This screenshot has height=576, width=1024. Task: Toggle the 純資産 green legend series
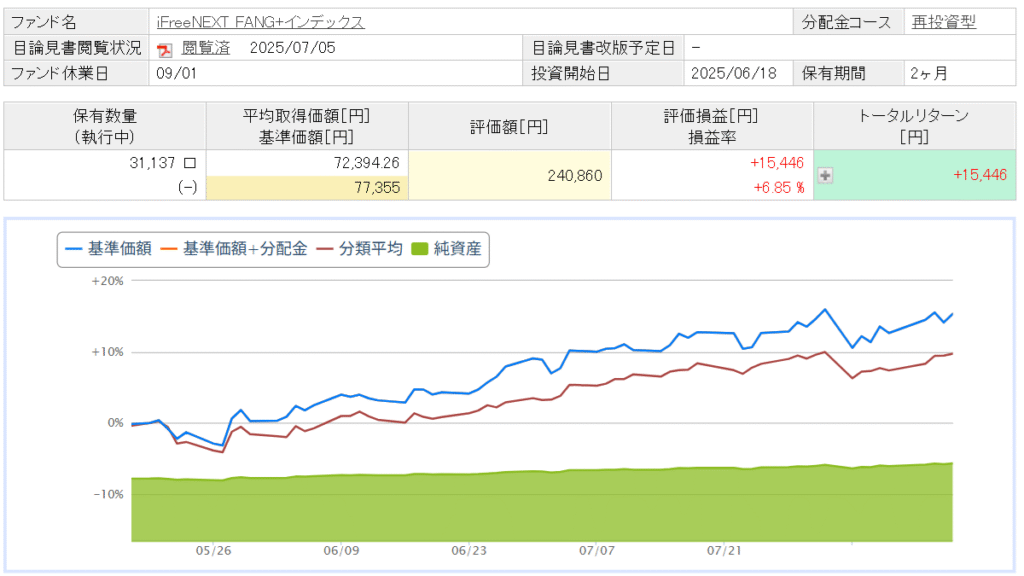447,249
